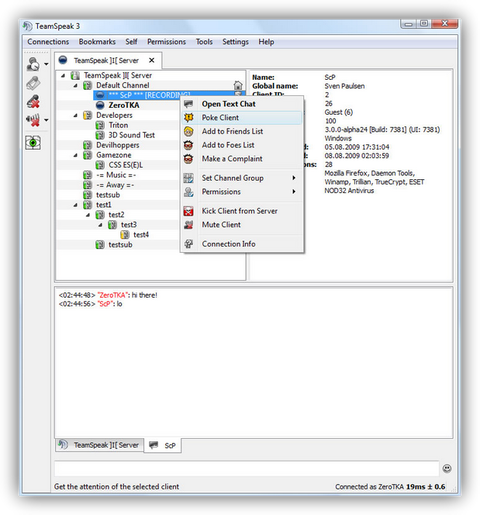The width and height of the screenshot is (480, 515).
Task: Click the Poke Client menu icon
Action: [x=189, y=118]
